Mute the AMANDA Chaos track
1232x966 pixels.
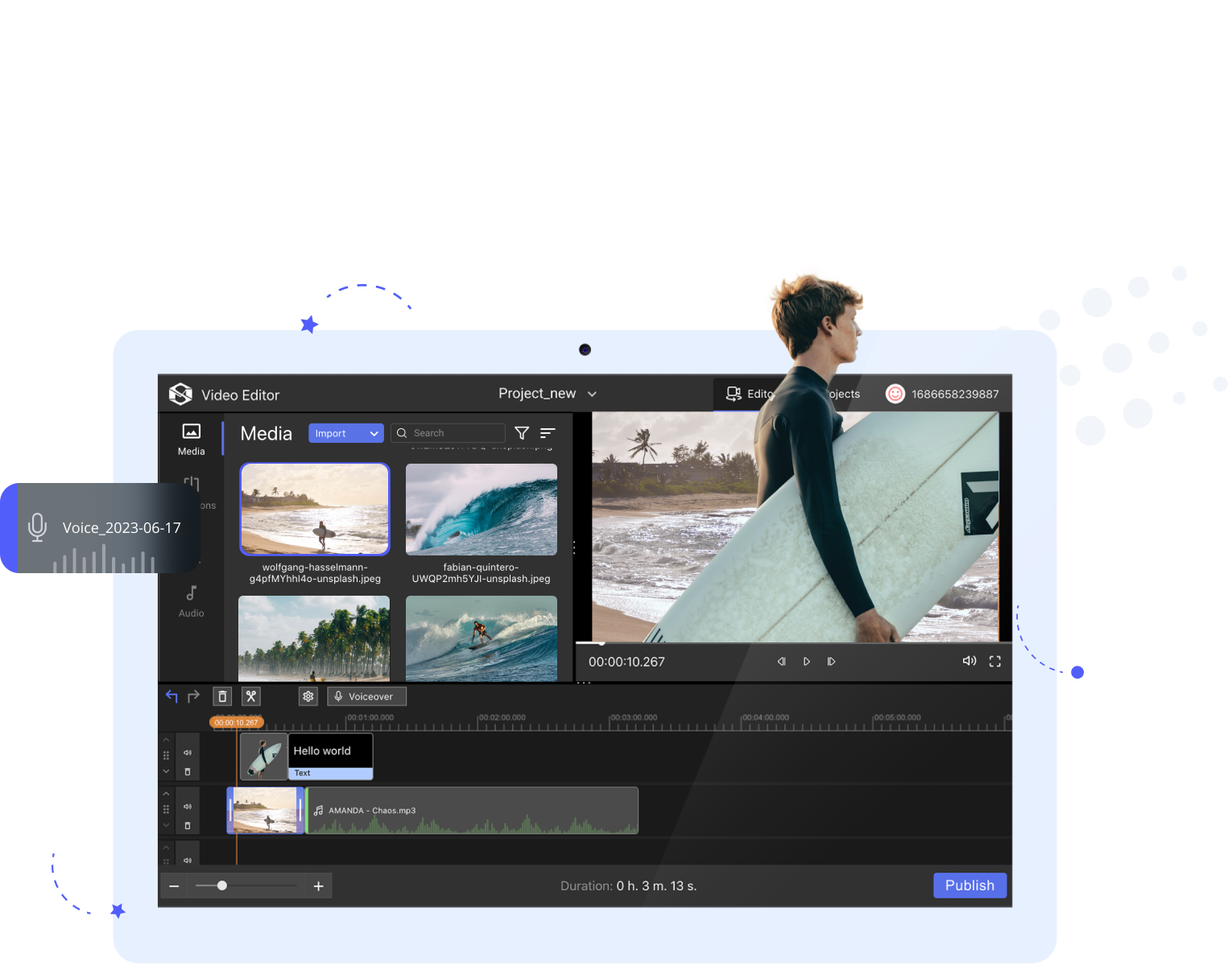[x=188, y=807]
